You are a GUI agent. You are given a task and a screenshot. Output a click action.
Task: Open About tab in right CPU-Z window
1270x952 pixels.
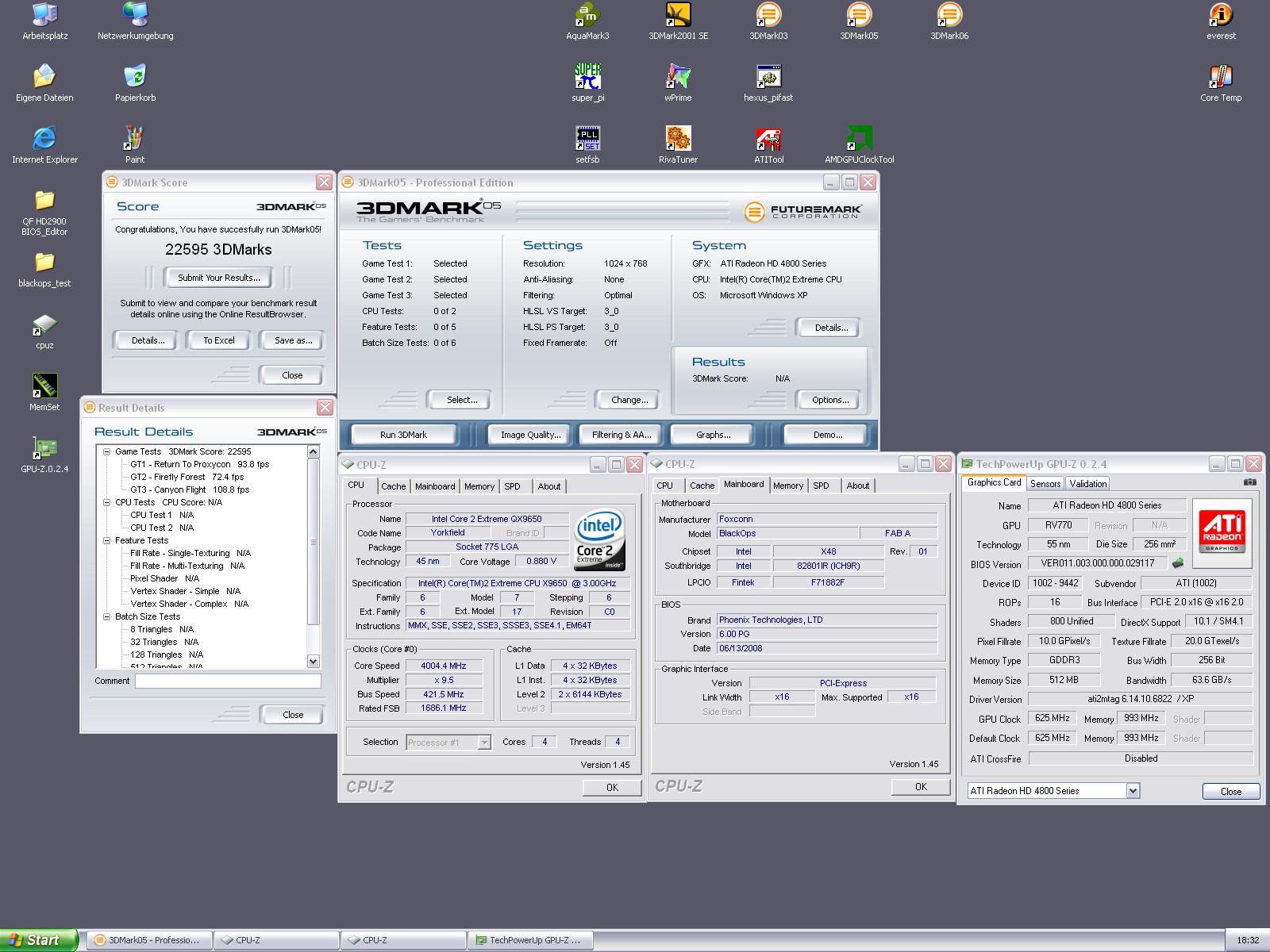pyautogui.click(x=857, y=486)
